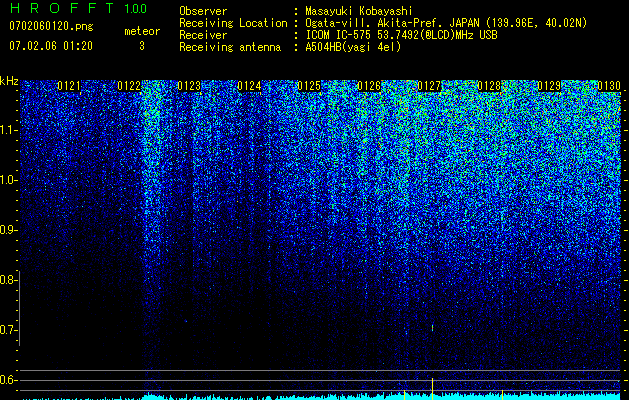Viewport: 629px width, 400px height.
Task: Click the 0129 time marker
Action: (x=549, y=86)
